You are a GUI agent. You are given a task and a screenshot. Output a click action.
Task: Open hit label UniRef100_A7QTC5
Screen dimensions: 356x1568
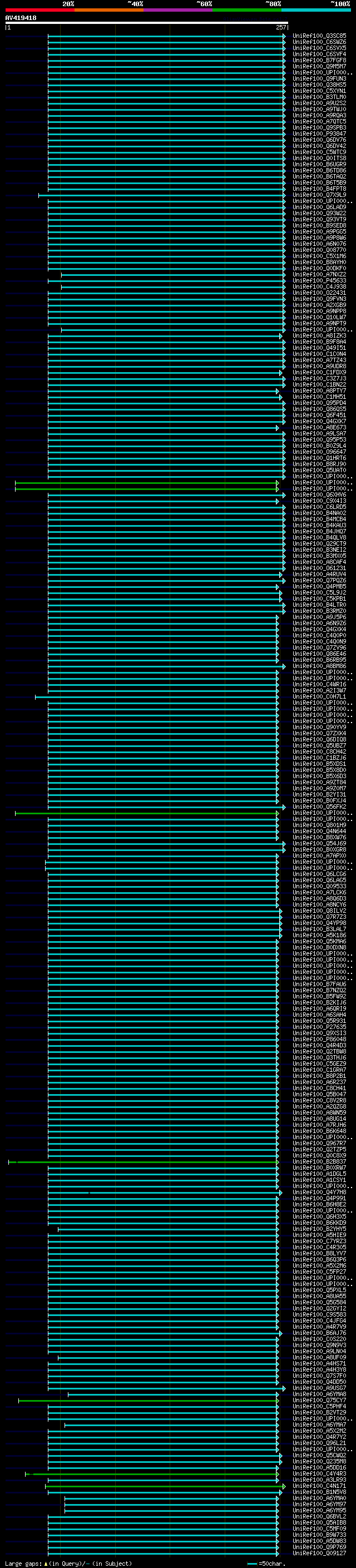pyautogui.click(x=319, y=122)
